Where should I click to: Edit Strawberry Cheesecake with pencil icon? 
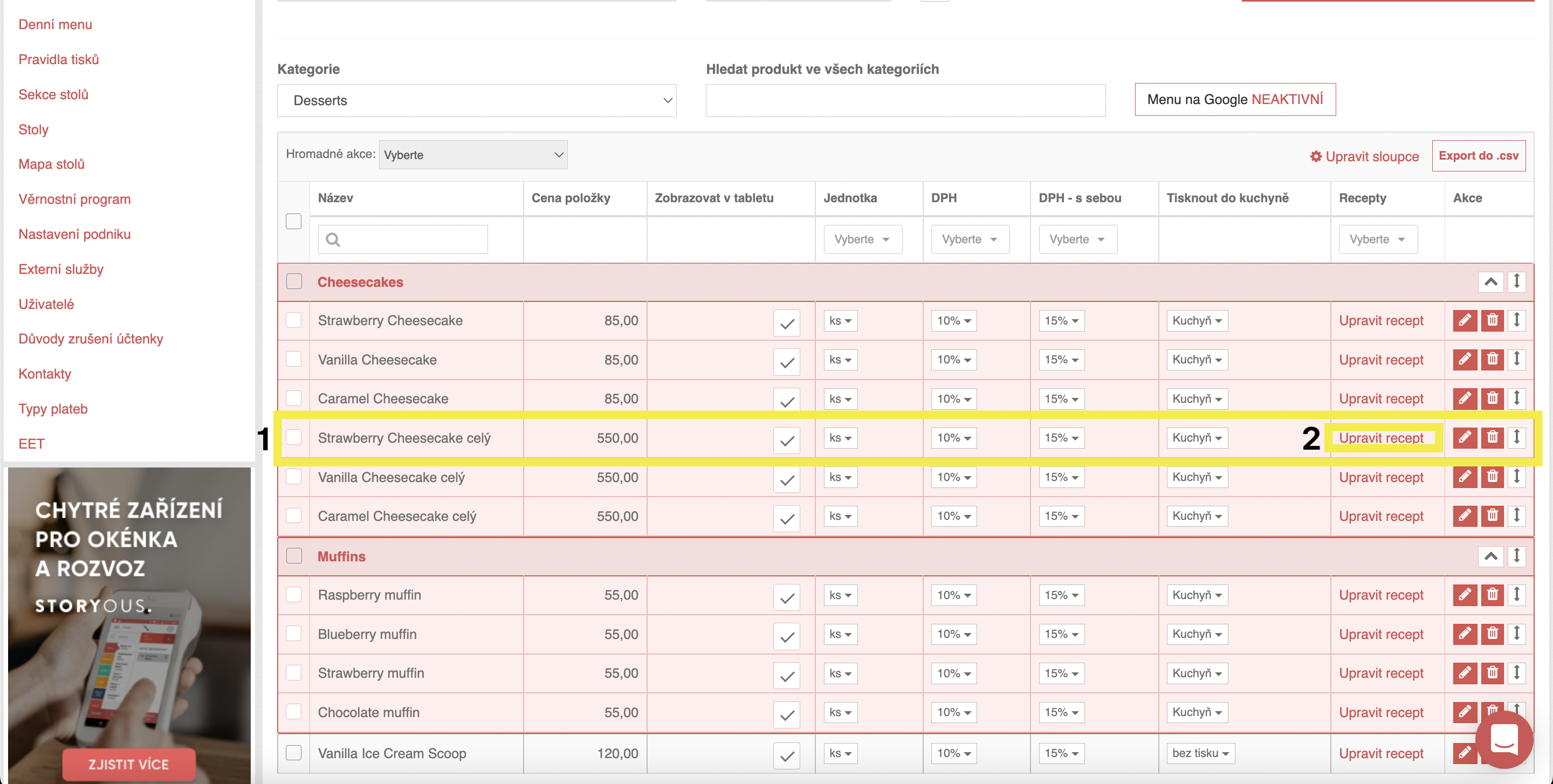tap(1465, 320)
